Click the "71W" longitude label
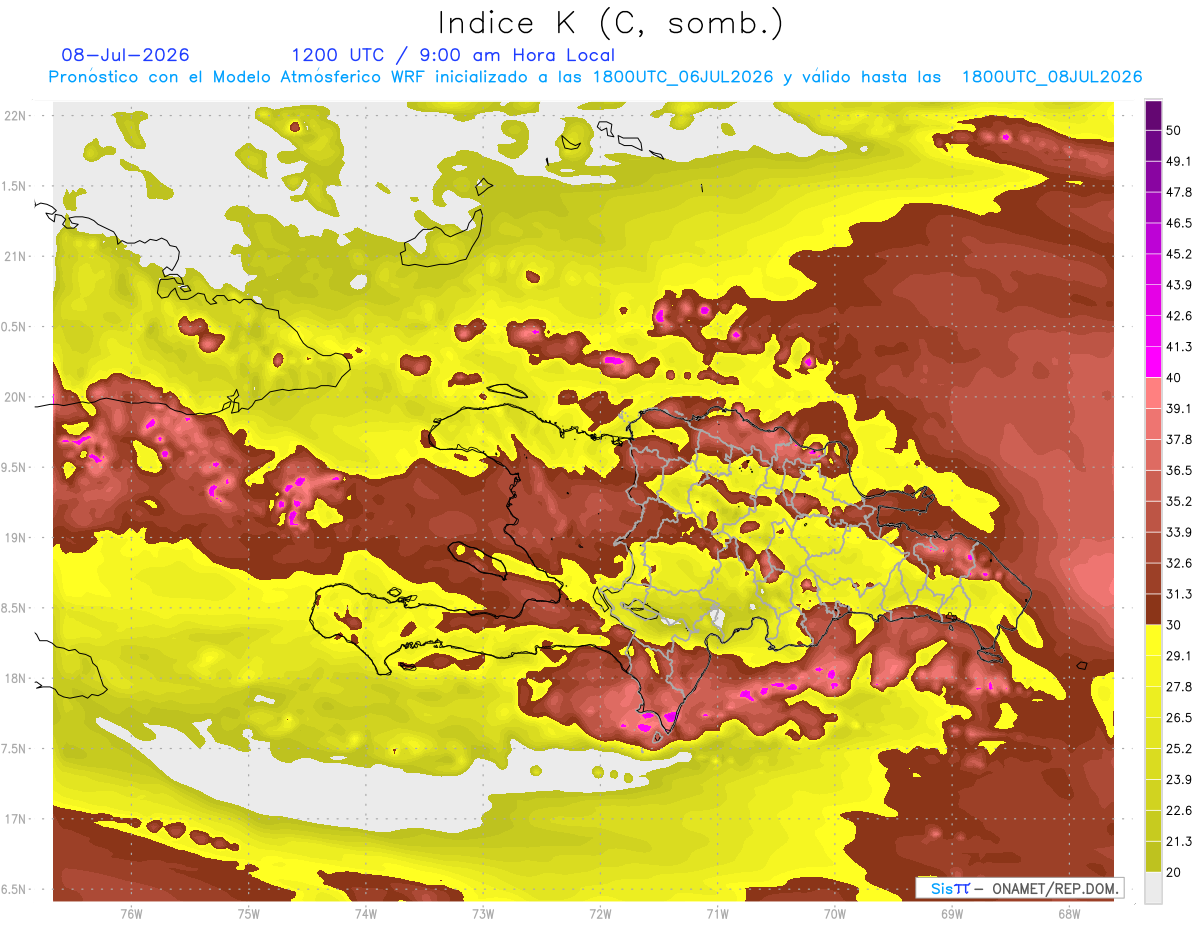Viewport: 1200px width, 927px height. point(717,913)
